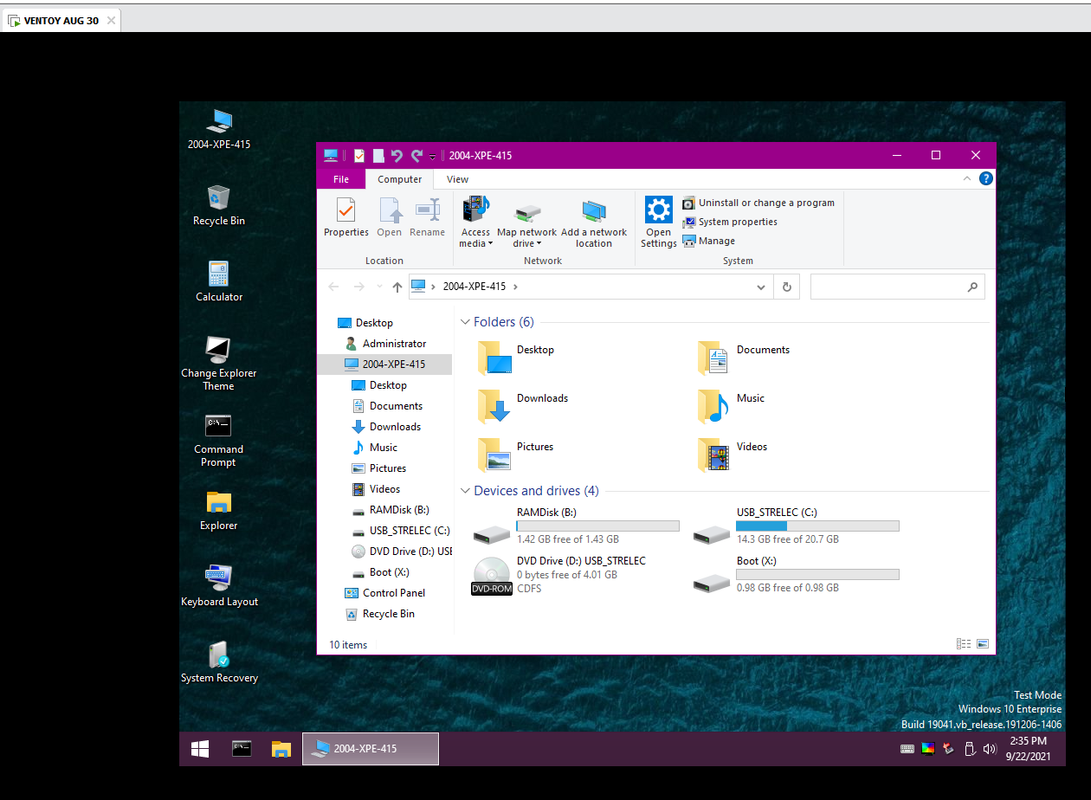1091x800 pixels.
Task: Select the Music folder in main pane
Action: tap(731, 406)
